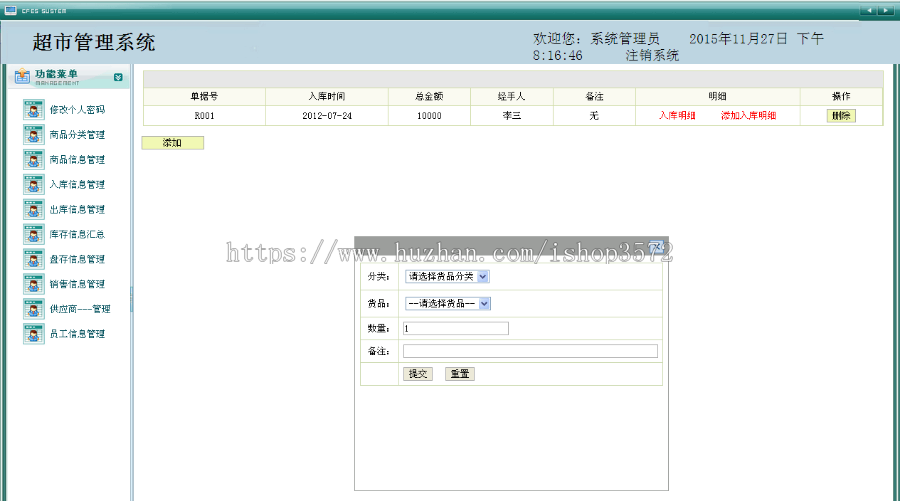This screenshot has height=501, width=900.
Task: Click the 出库信息管理 sidebar icon
Action: coord(33,209)
